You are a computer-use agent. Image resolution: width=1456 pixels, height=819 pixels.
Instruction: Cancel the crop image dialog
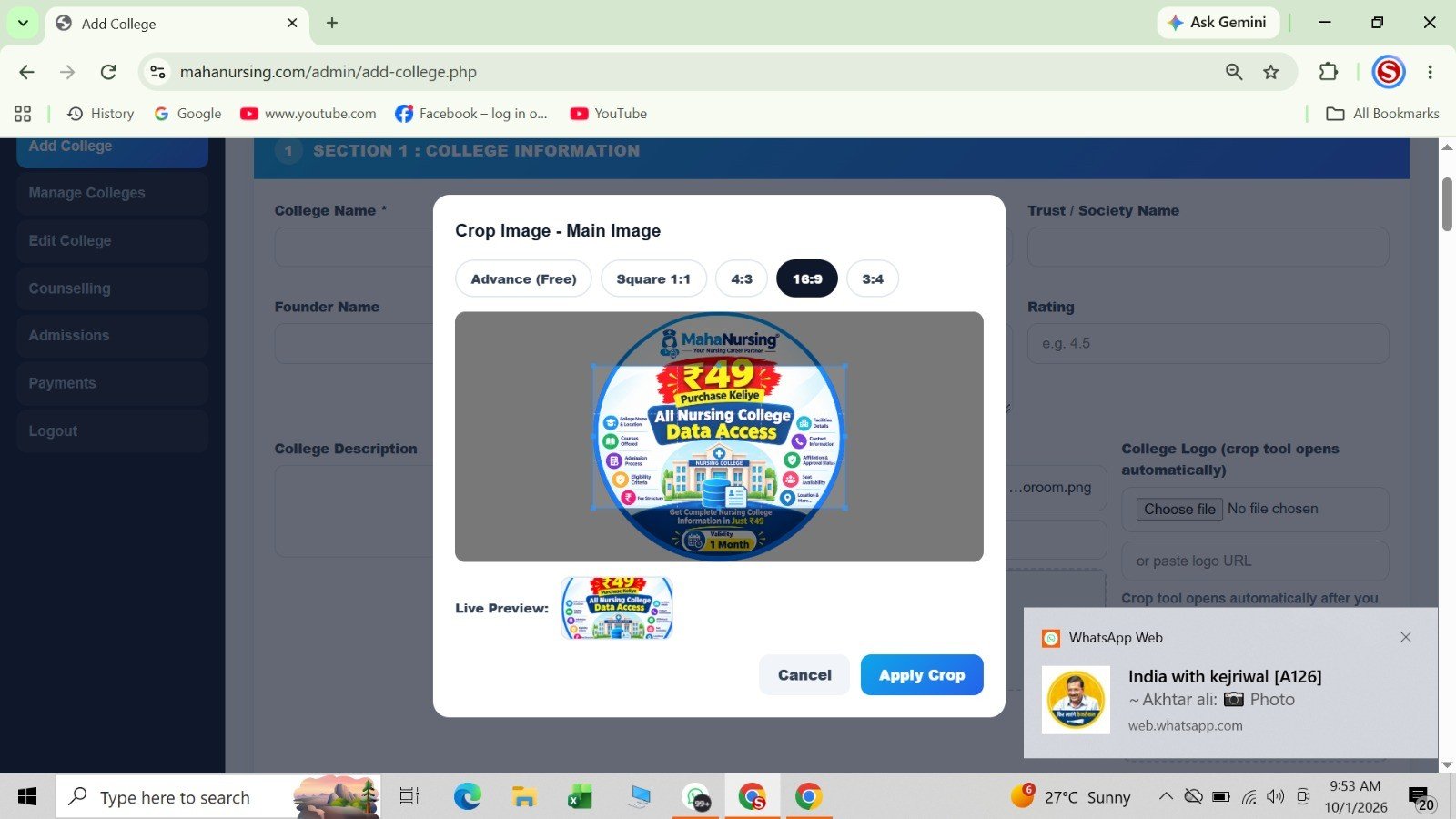pyautogui.click(x=804, y=675)
